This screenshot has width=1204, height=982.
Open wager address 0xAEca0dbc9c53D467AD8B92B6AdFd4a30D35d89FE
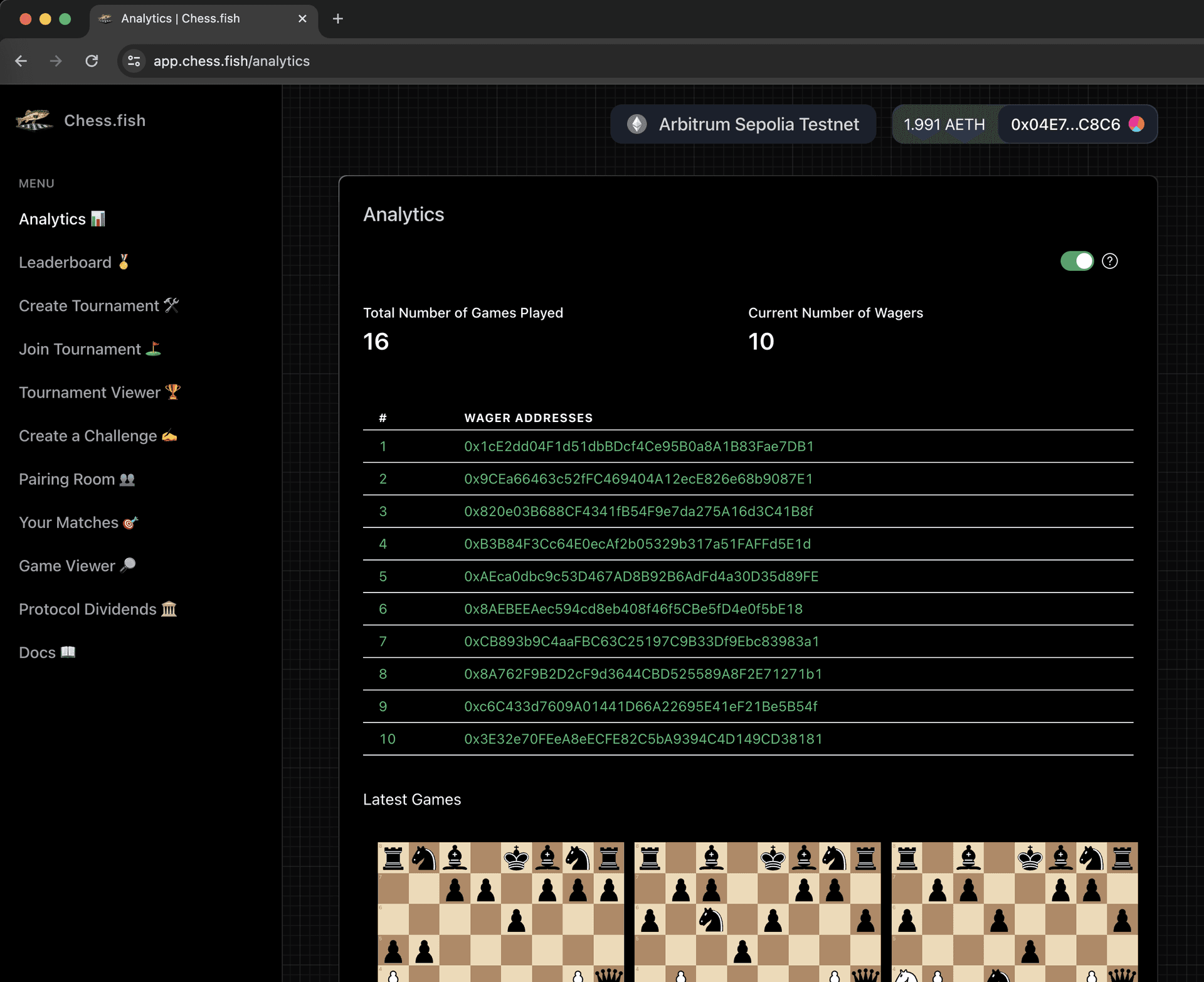pyautogui.click(x=641, y=577)
